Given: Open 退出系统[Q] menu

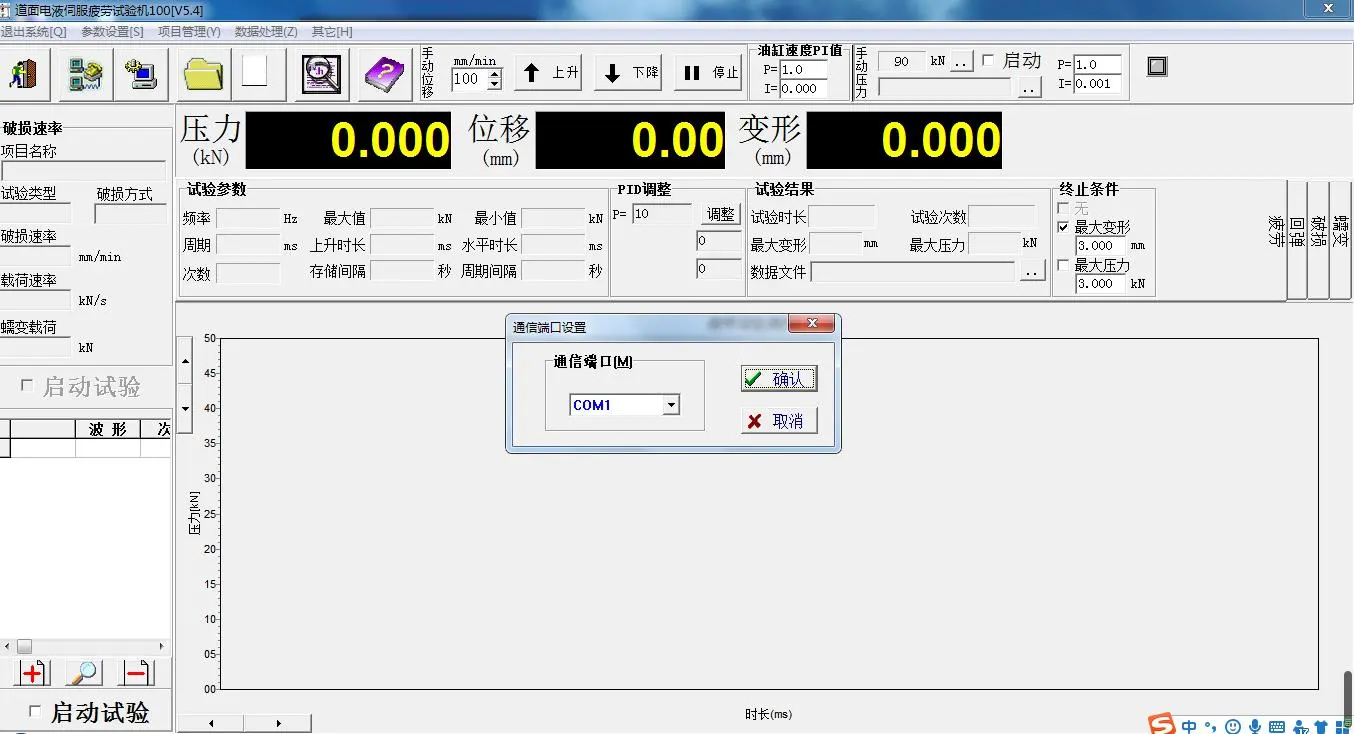Looking at the screenshot, I should [33, 31].
